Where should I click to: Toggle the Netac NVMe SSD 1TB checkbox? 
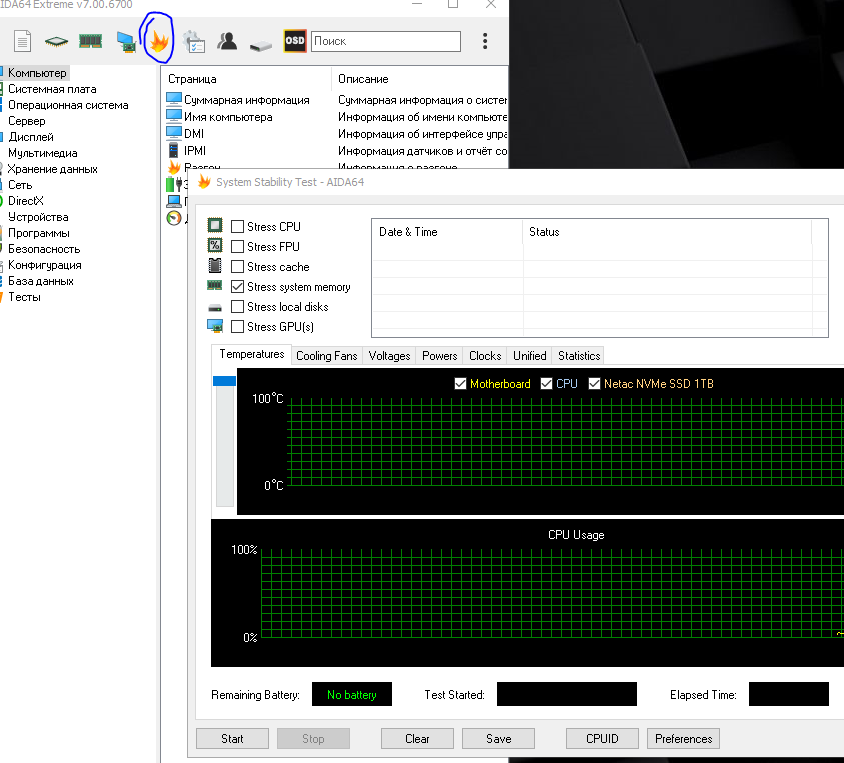pos(594,384)
